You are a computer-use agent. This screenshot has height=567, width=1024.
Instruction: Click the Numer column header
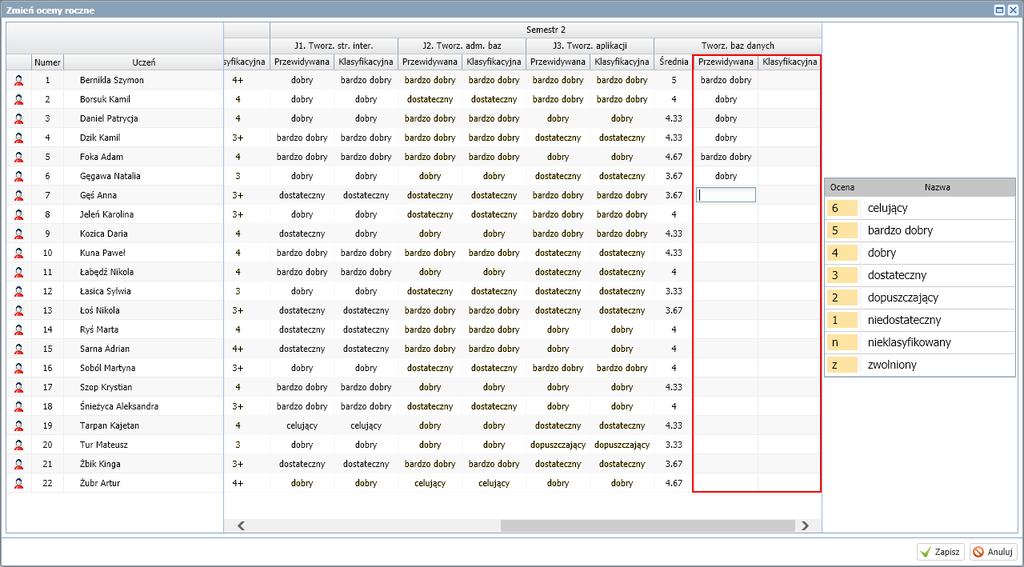(48, 63)
